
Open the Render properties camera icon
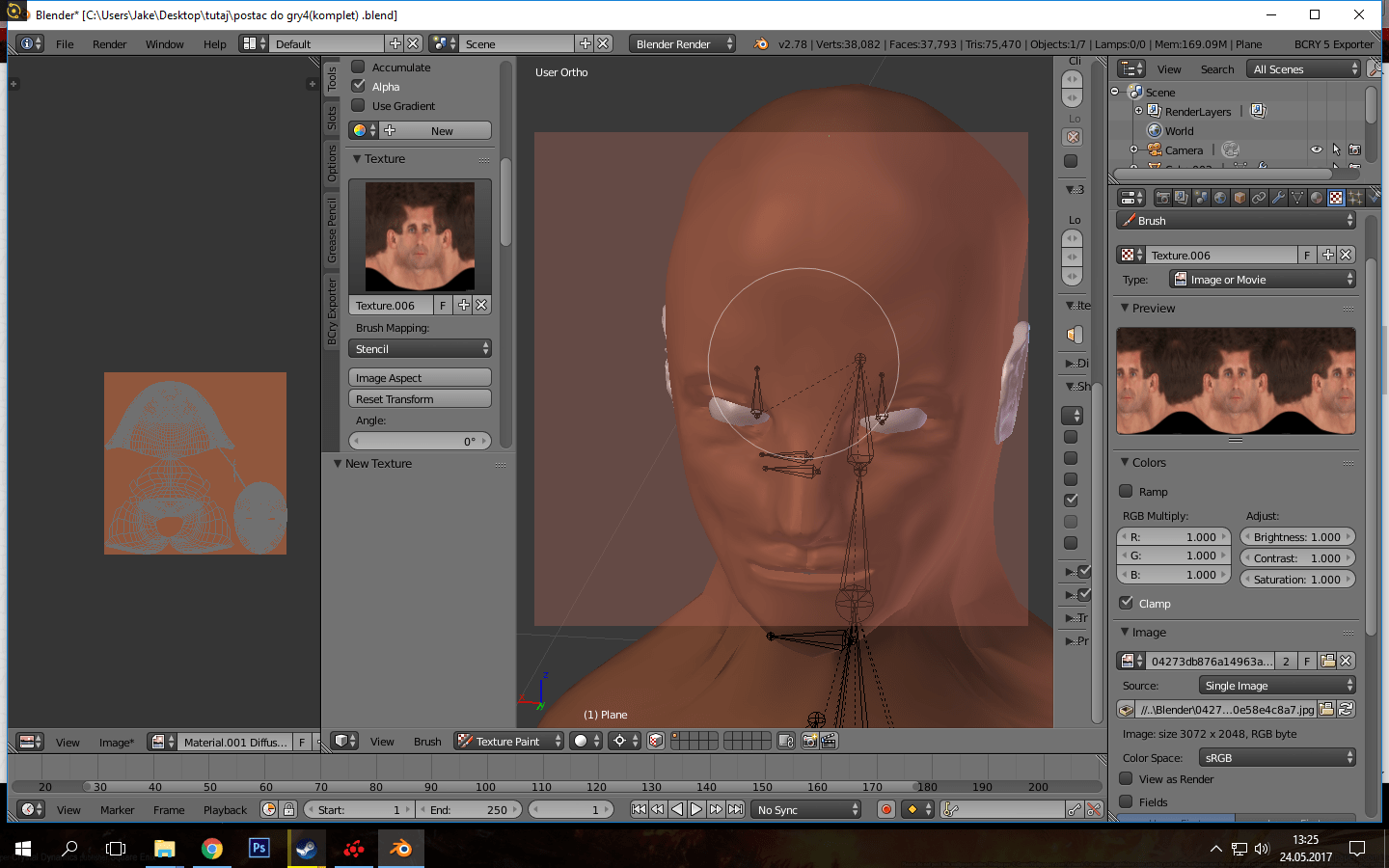point(1165,197)
